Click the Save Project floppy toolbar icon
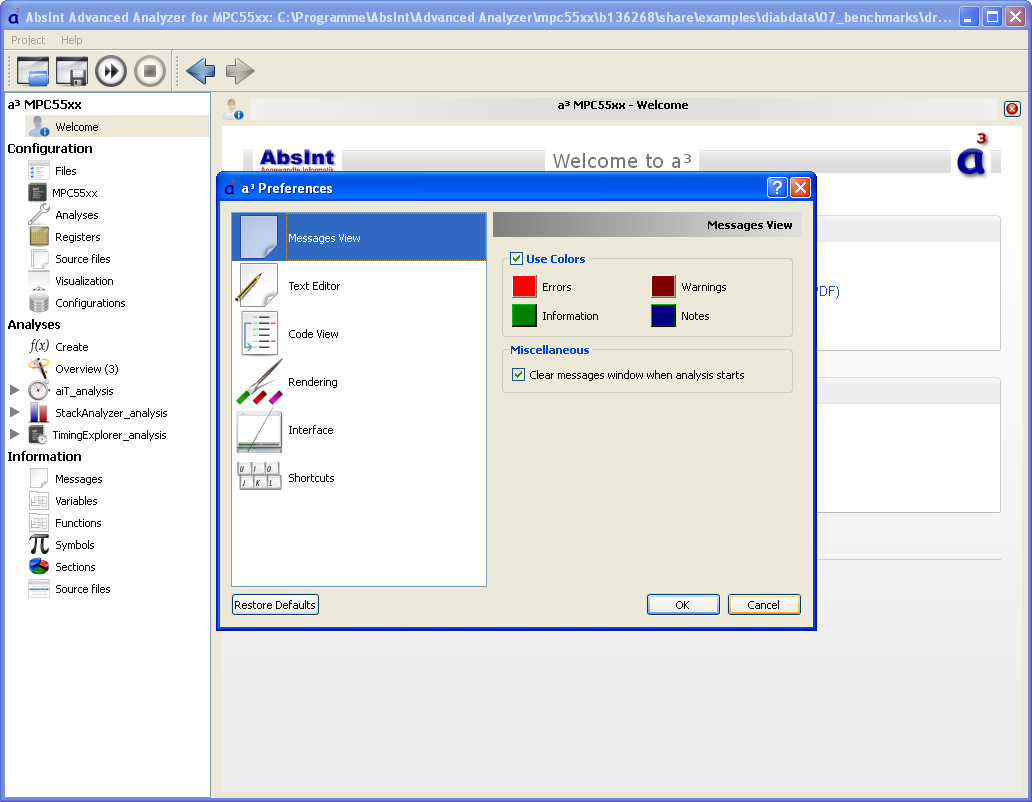Viewport: 1032px width, 802px height. [x=72, y=71]
